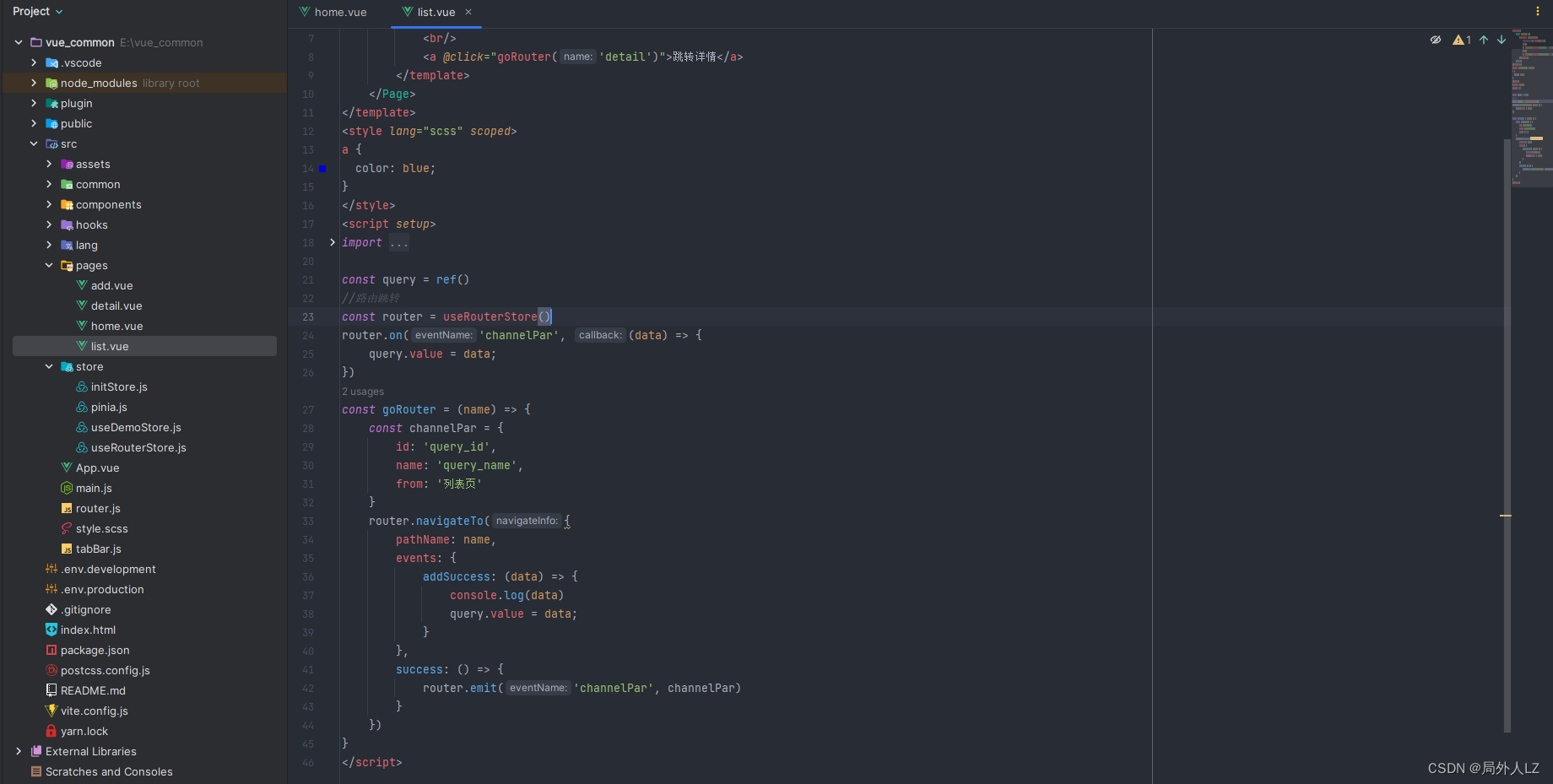
Task: Click the '2 usages' code hint
Action: [363, 392]
